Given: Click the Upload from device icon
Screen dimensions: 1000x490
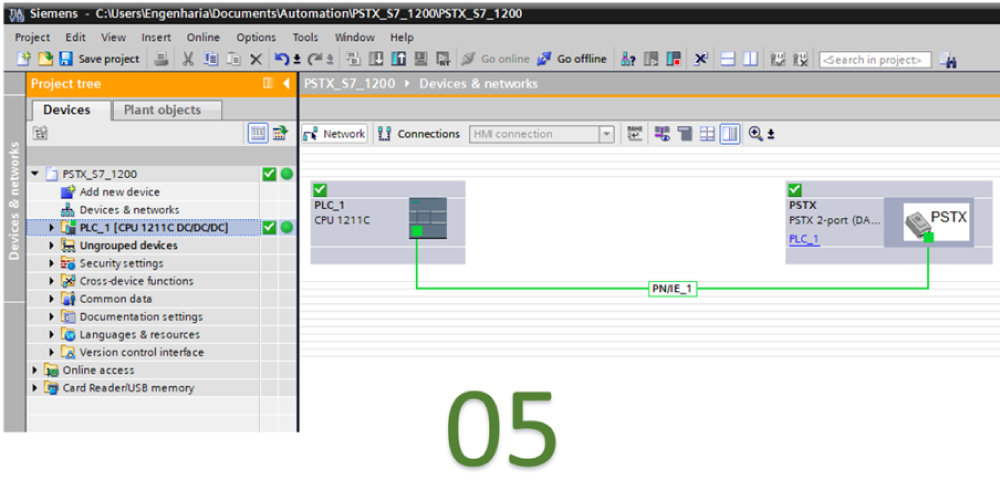Looking at the screenshot, I should pos(399,59).
